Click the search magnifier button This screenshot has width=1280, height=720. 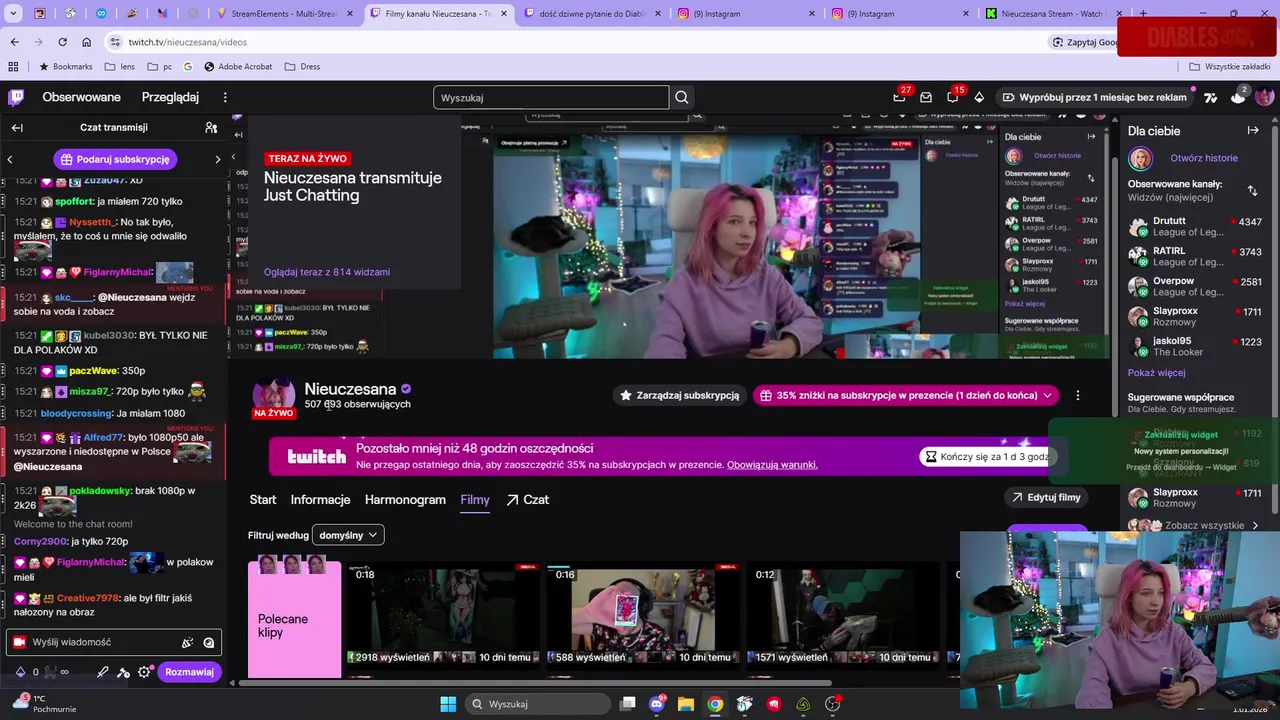[682, 97]
